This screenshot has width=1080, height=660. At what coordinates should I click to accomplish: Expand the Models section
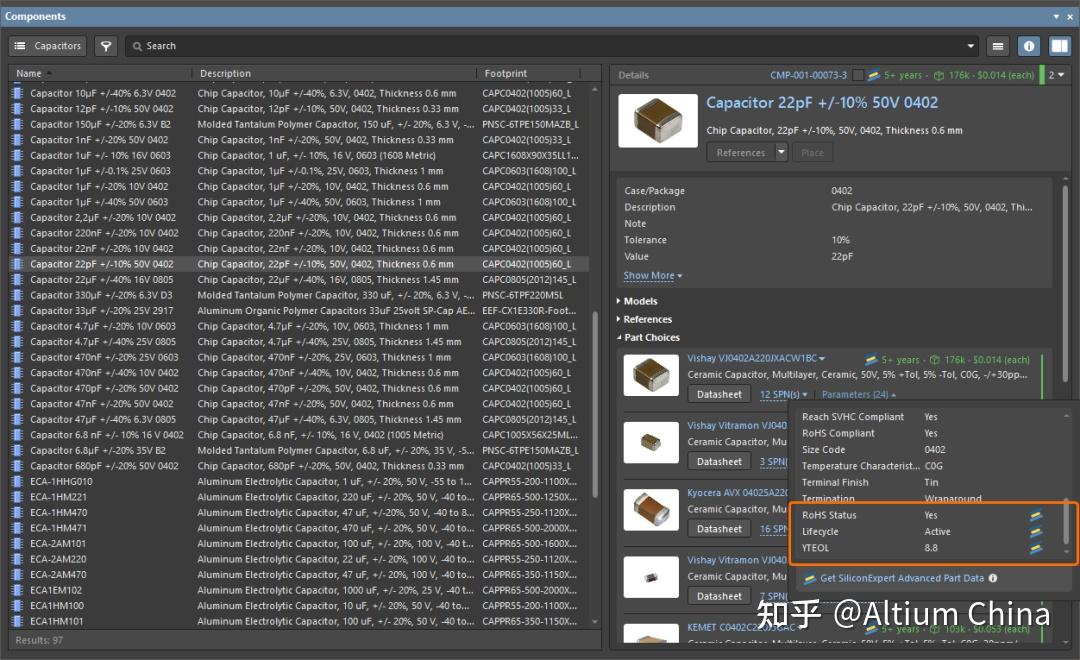(x=637, y=301)
